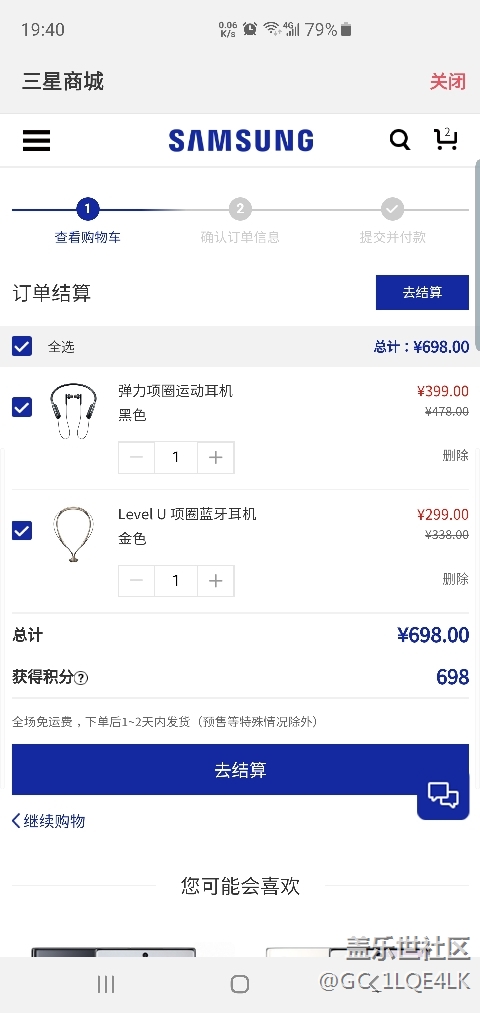This screenshot has width=480, height=1013.
Task: Delete the 弹力项圈运动耳机 item via 删除
Action: (455, 455)
